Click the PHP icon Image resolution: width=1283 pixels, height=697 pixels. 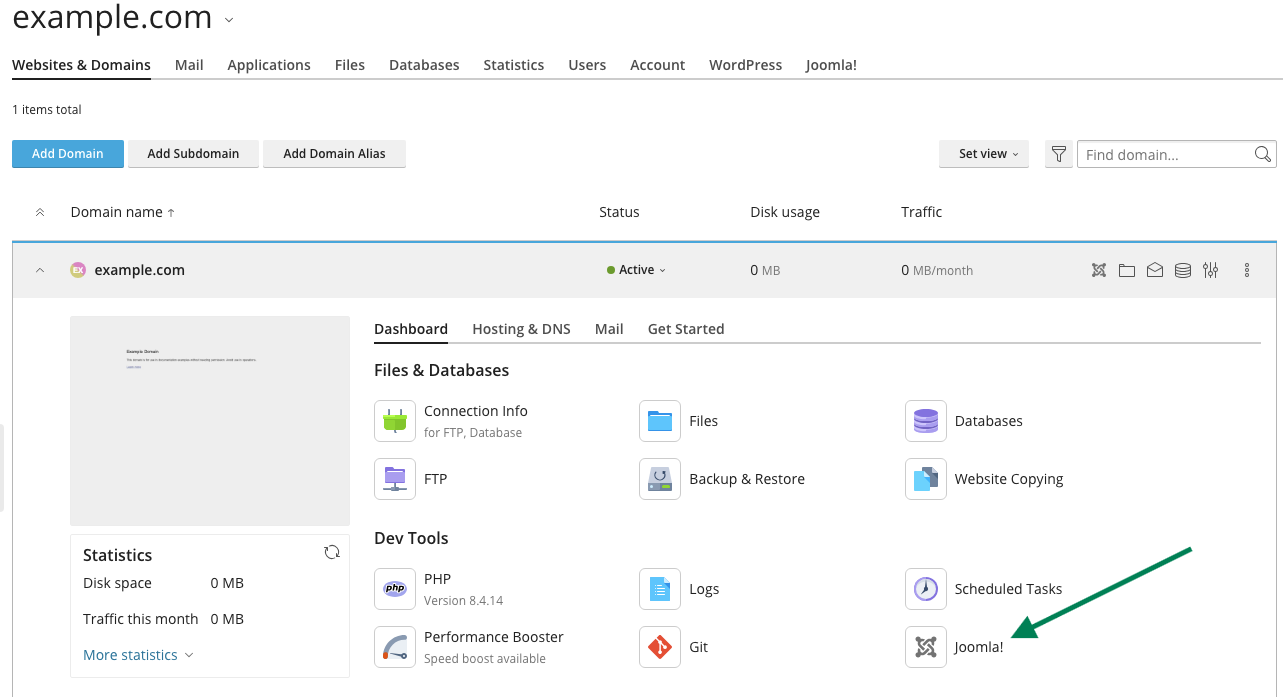(x=395, y=589)
